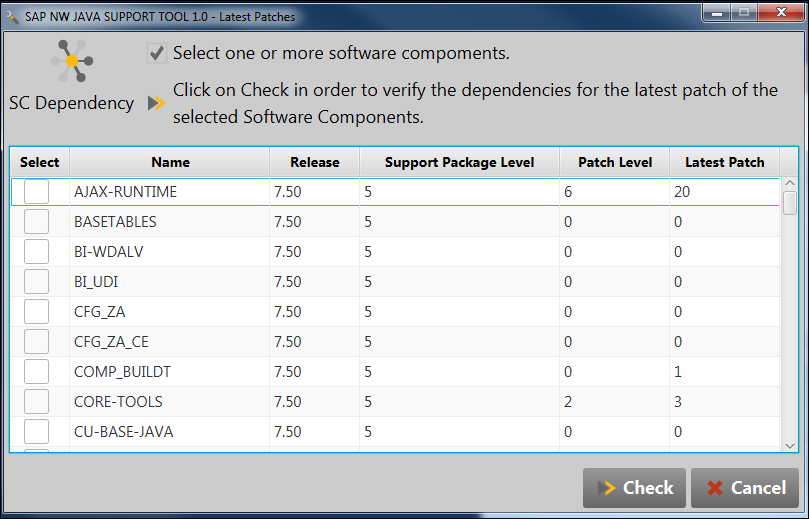Tick the CFG_ZA select checkbox
The height and width of the screenshot is (519, 809).
point(37,311)
